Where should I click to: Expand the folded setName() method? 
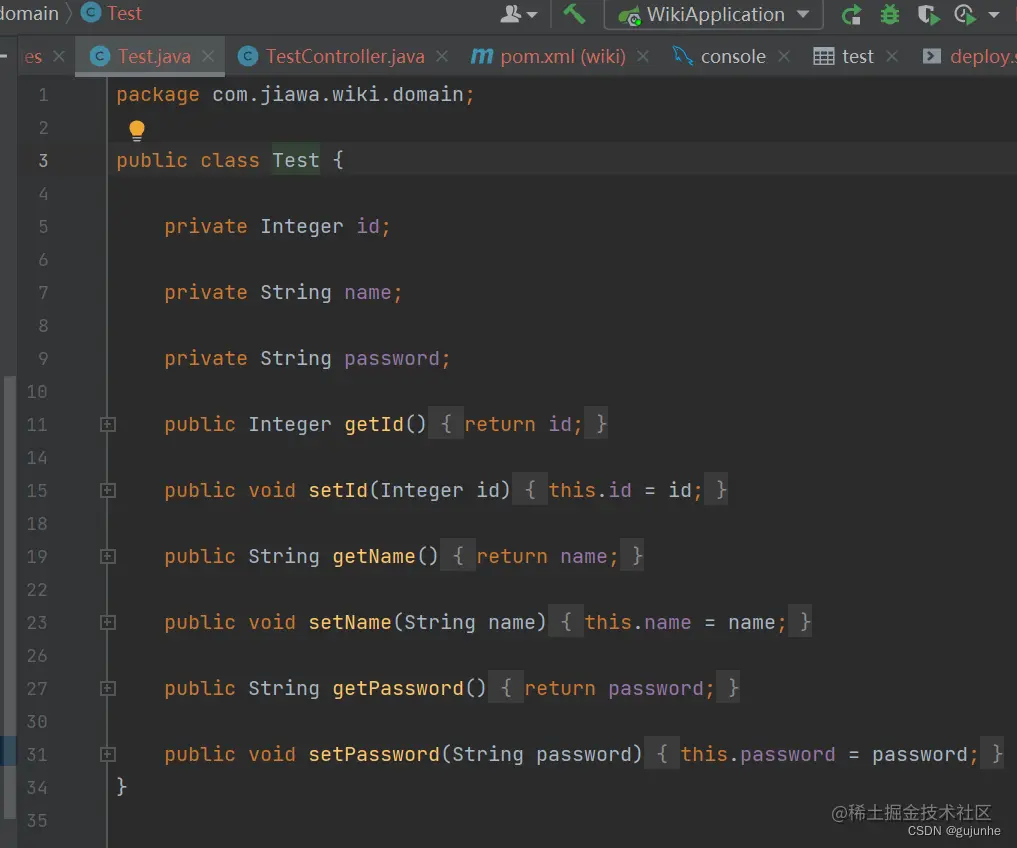coord(108,622)
